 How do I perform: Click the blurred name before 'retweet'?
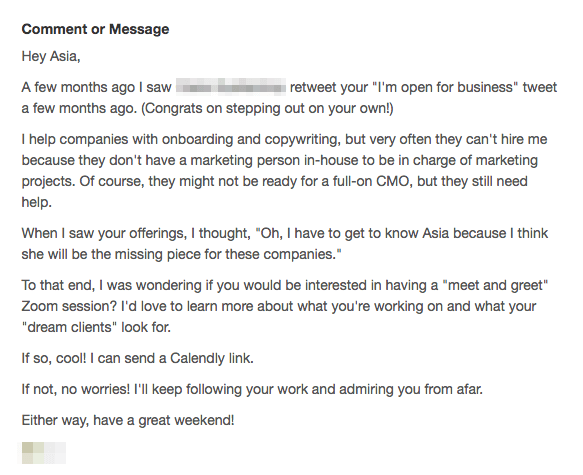(x=231, y=87)
